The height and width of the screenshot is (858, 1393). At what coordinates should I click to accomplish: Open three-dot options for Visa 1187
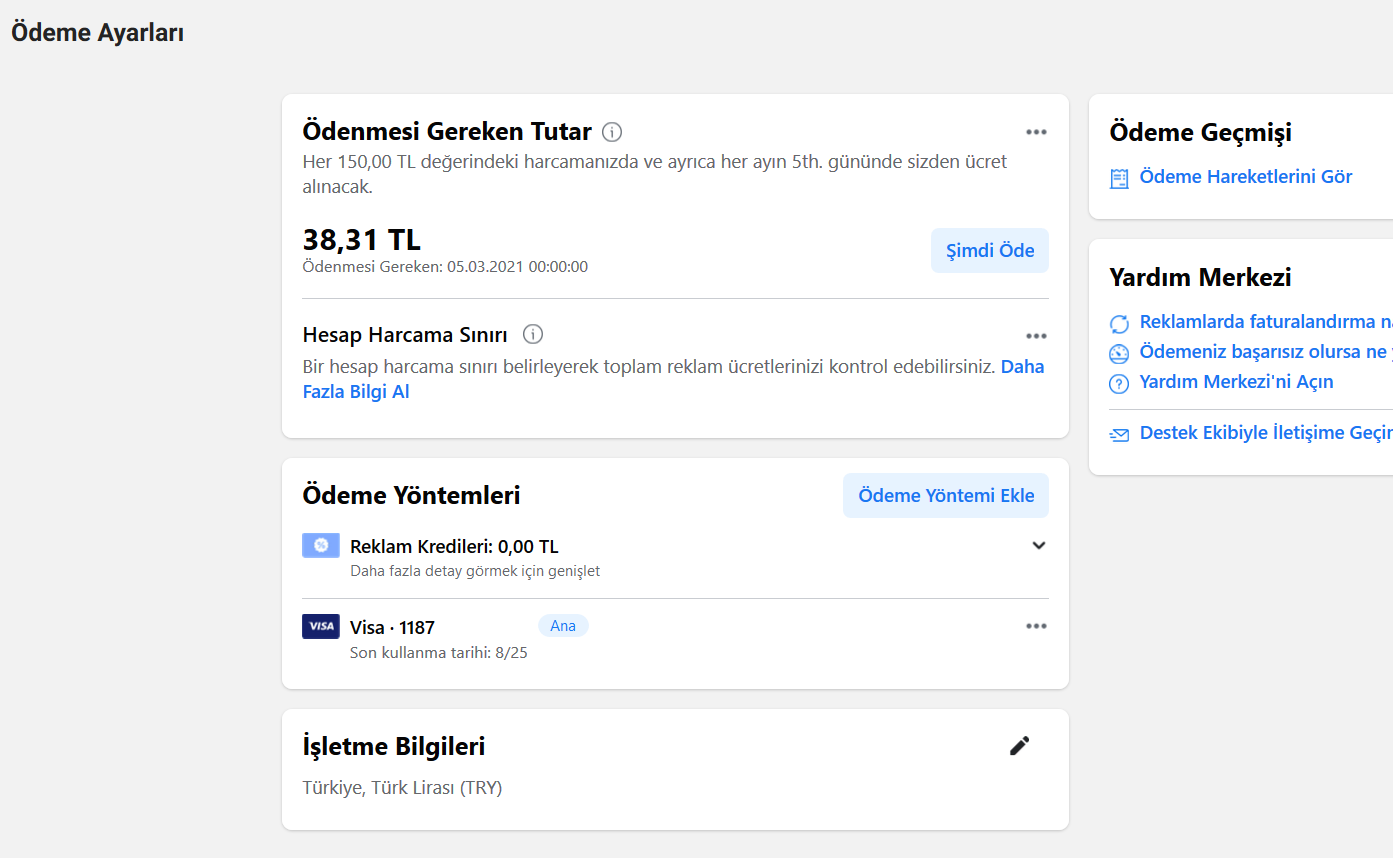[x=1036, y=626]
